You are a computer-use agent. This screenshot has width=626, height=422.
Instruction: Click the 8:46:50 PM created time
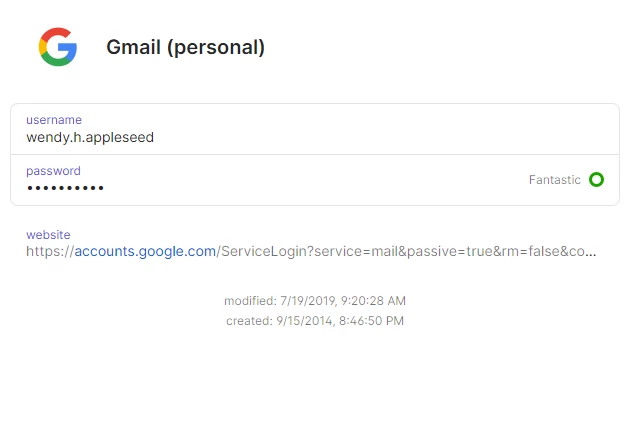coord(371,321)
